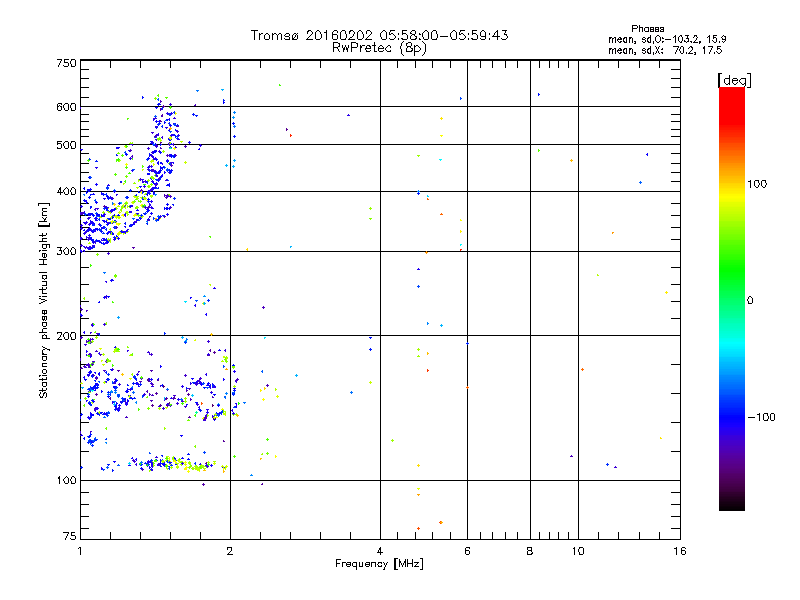Click the y-axis tick label '500'
Image resolution: width=800 pixels, height=600 pixels.
tap(66, 145)
